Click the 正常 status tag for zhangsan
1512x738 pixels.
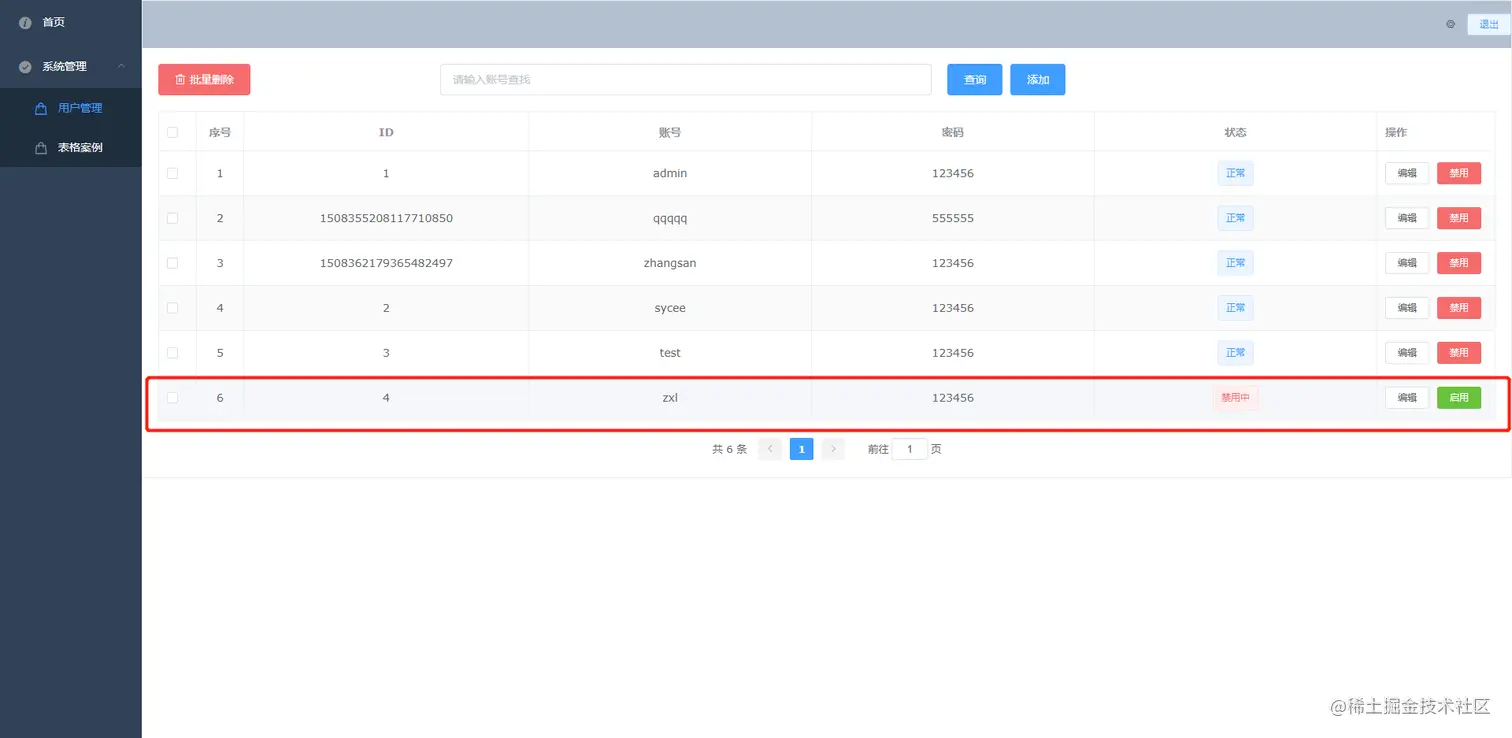pyautogui.click(x=1235, y=263)
